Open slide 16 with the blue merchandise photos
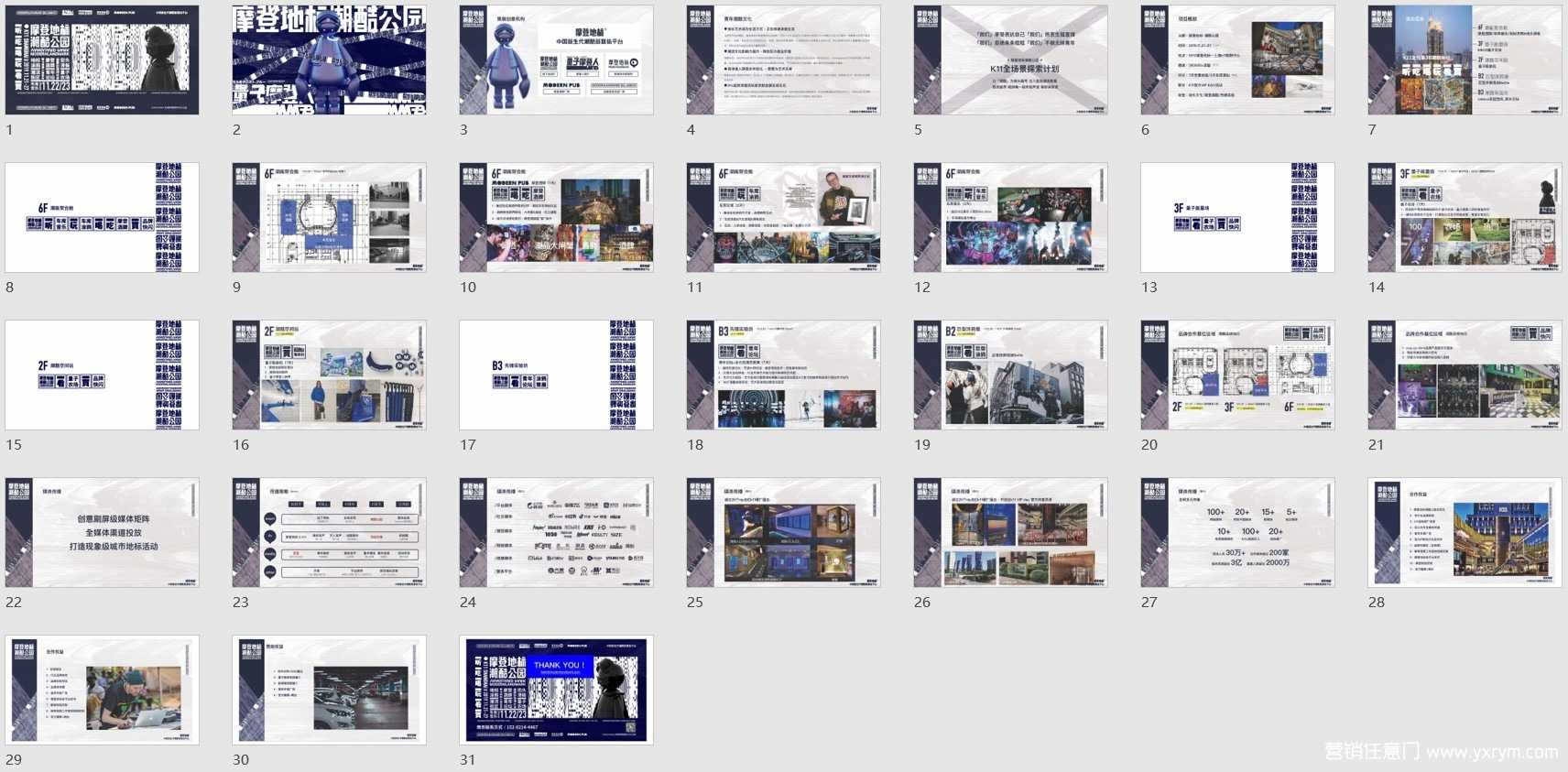The width and height of the screenshot is (1568, 772). 330,375
